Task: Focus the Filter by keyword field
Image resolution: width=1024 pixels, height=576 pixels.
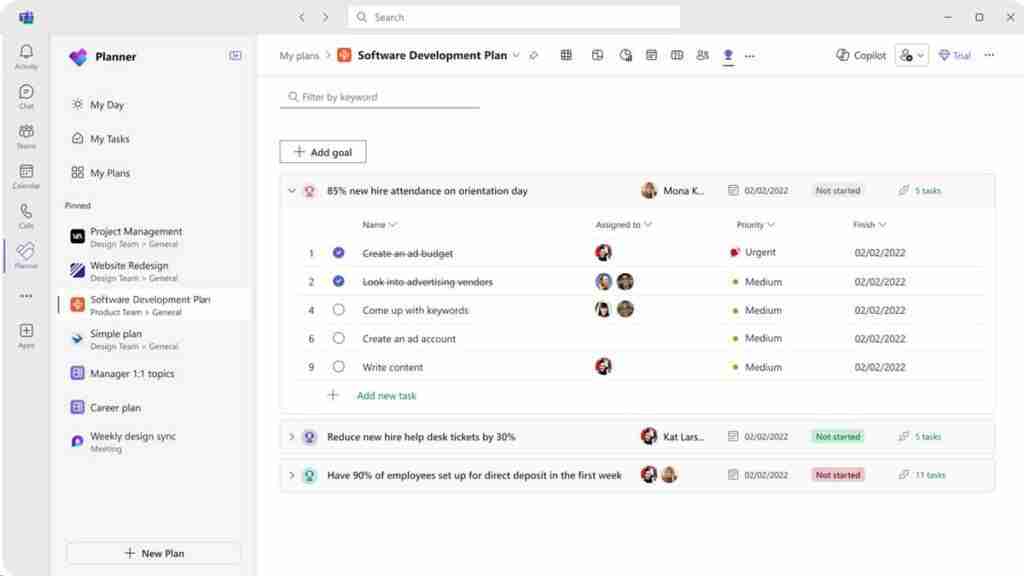Action: (379, 97)
